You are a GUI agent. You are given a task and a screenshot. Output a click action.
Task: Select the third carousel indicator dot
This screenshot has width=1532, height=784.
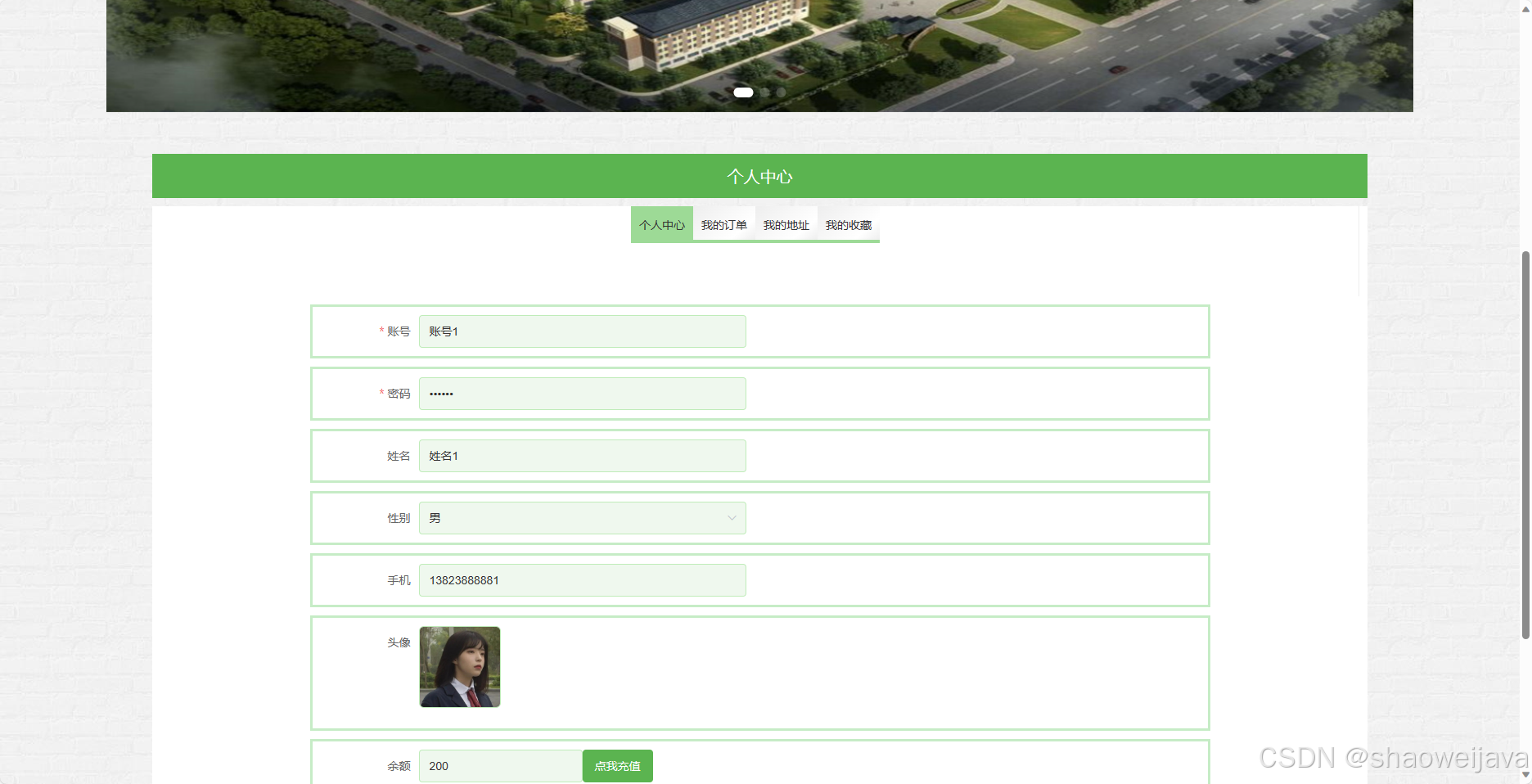(x=782, y=92)
